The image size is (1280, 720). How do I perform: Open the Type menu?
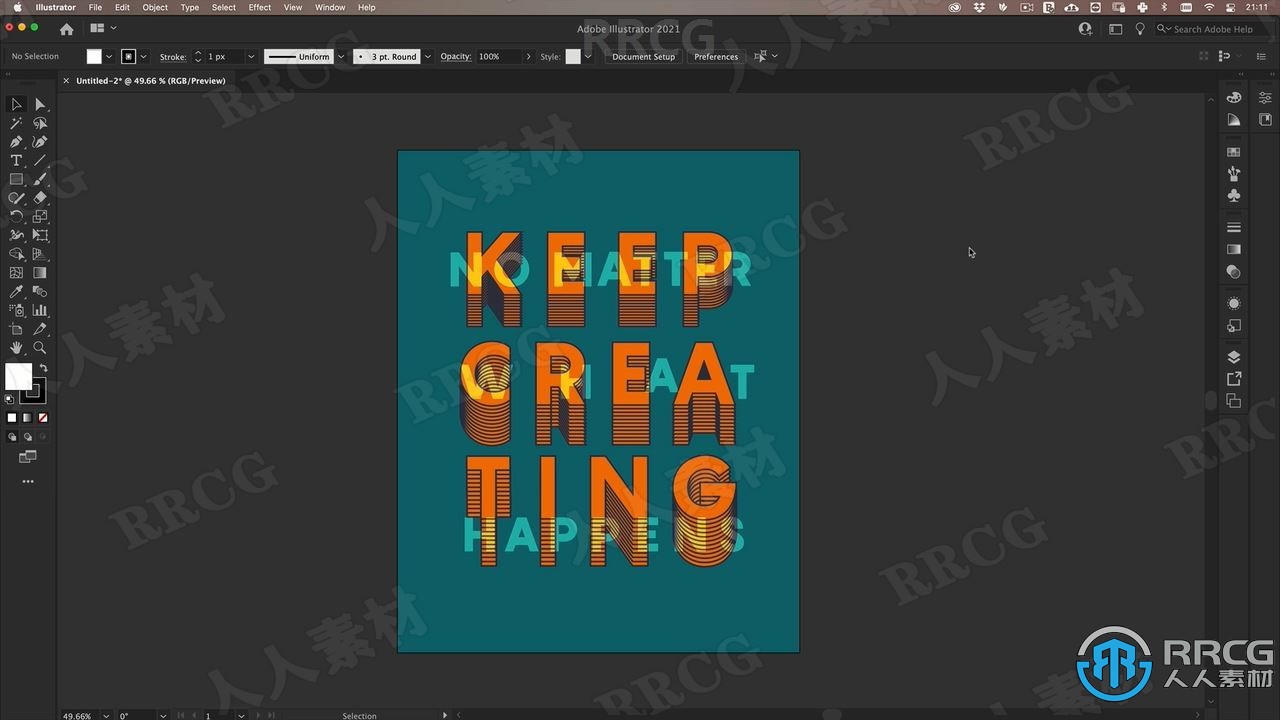189,7
